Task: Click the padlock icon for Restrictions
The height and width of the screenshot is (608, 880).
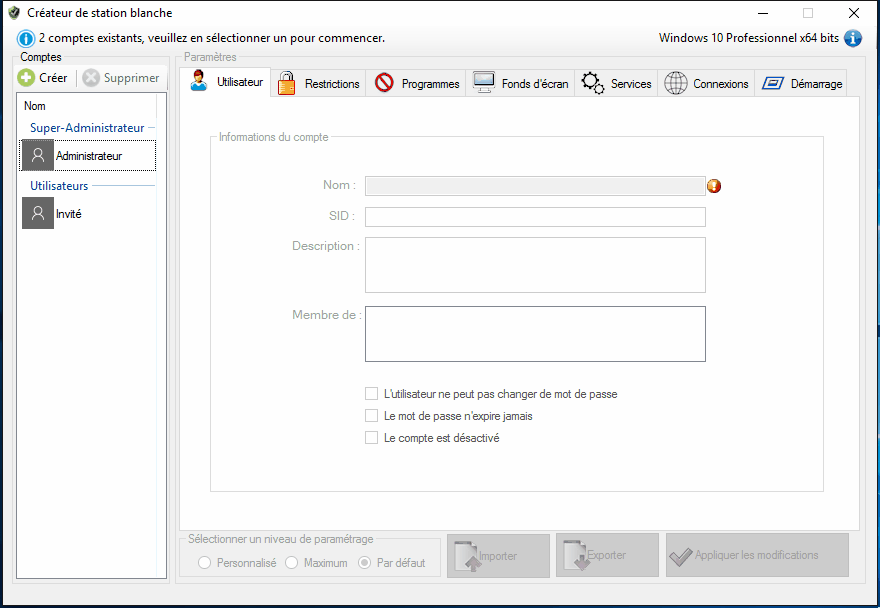Action: (x=287, y=83)
